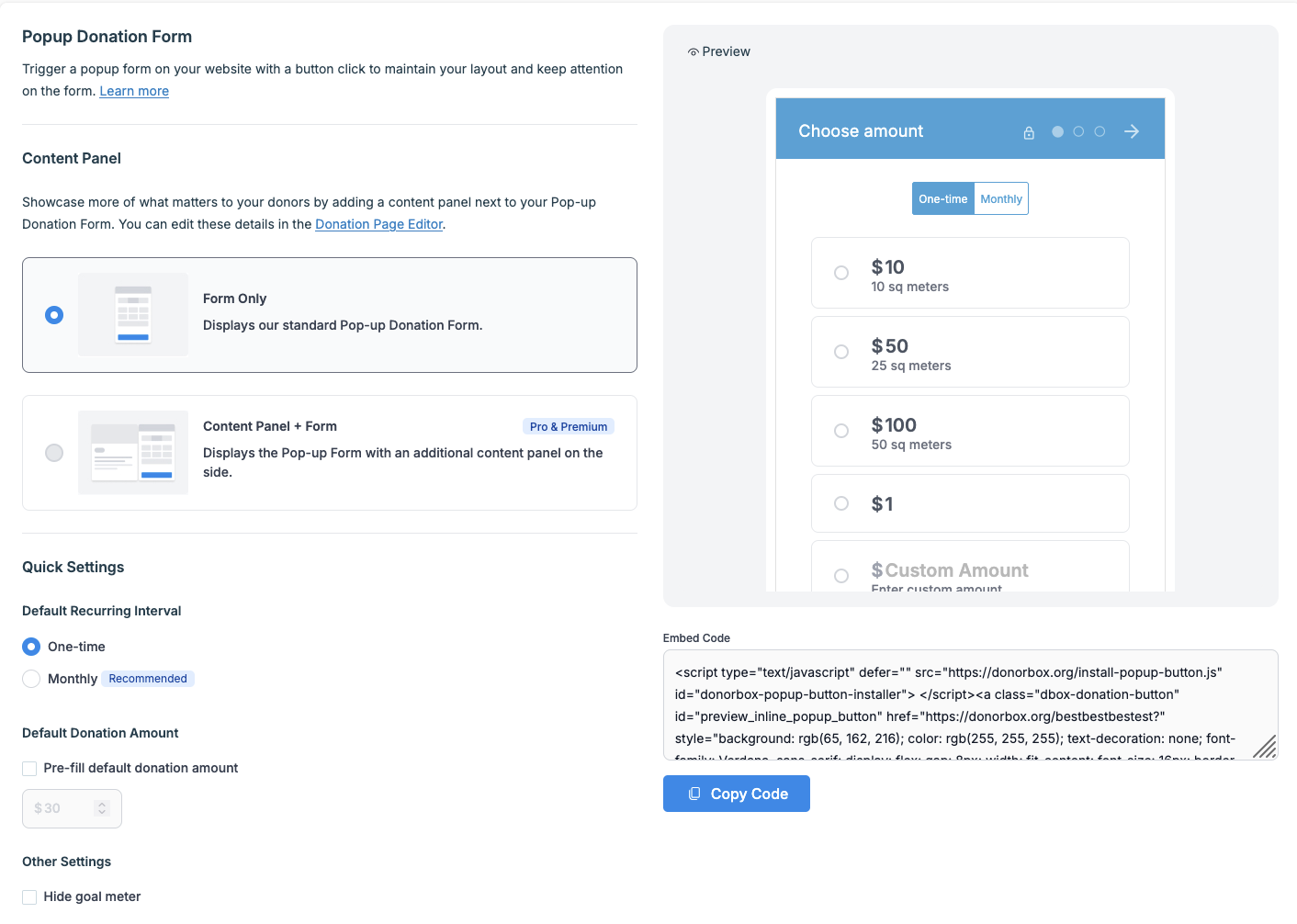Click the stepper arrows in the $30 amount field
This screenshot has width=1297, height=924.
tap(102, 808)
